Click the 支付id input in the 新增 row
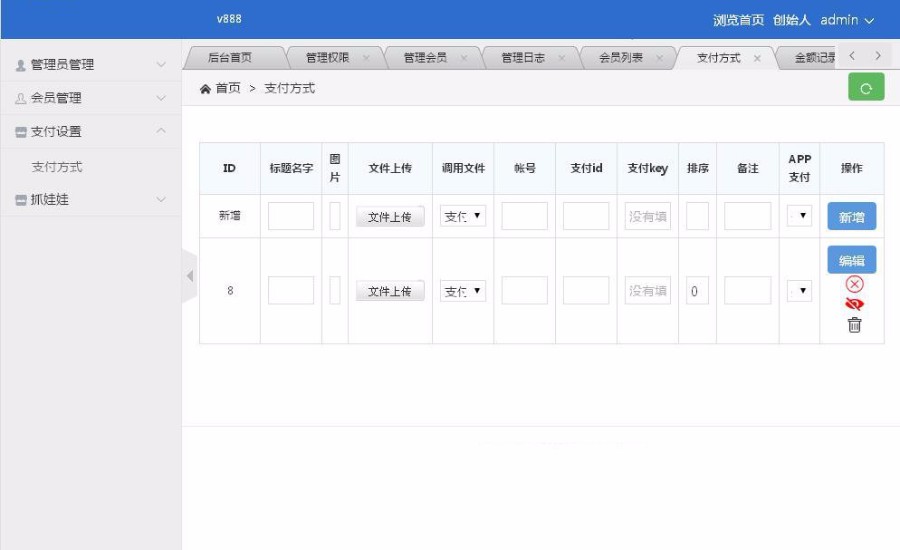The image size is (900, 550). [x=585, y=216]
